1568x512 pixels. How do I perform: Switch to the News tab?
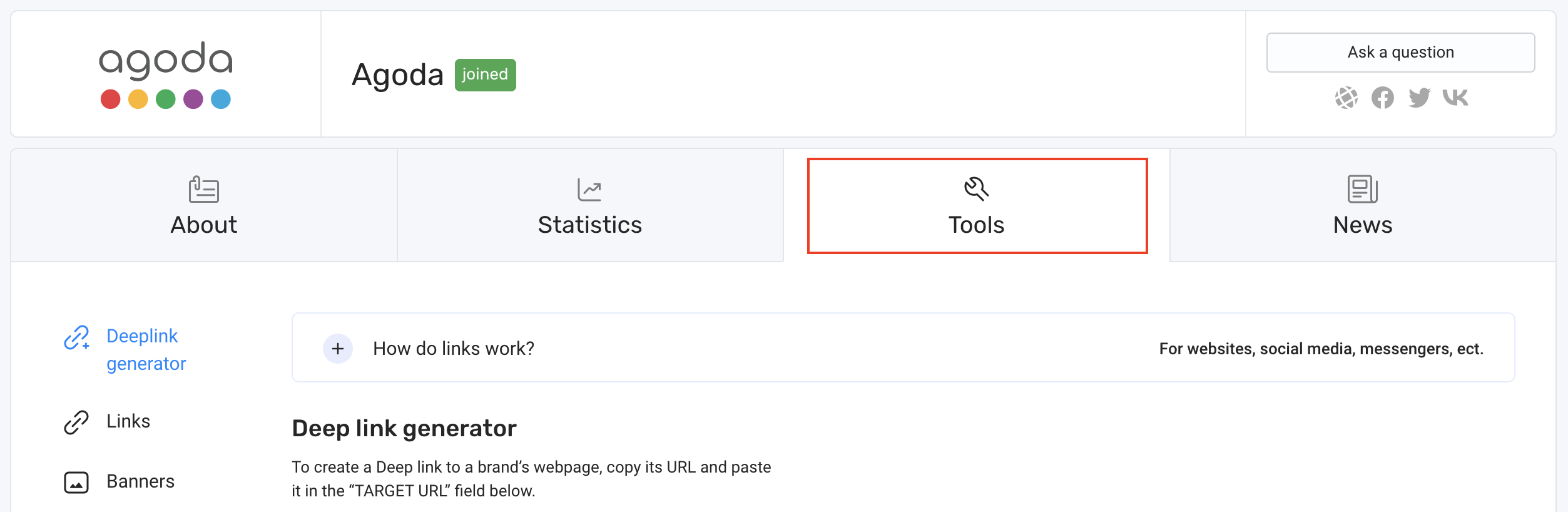1363,205
